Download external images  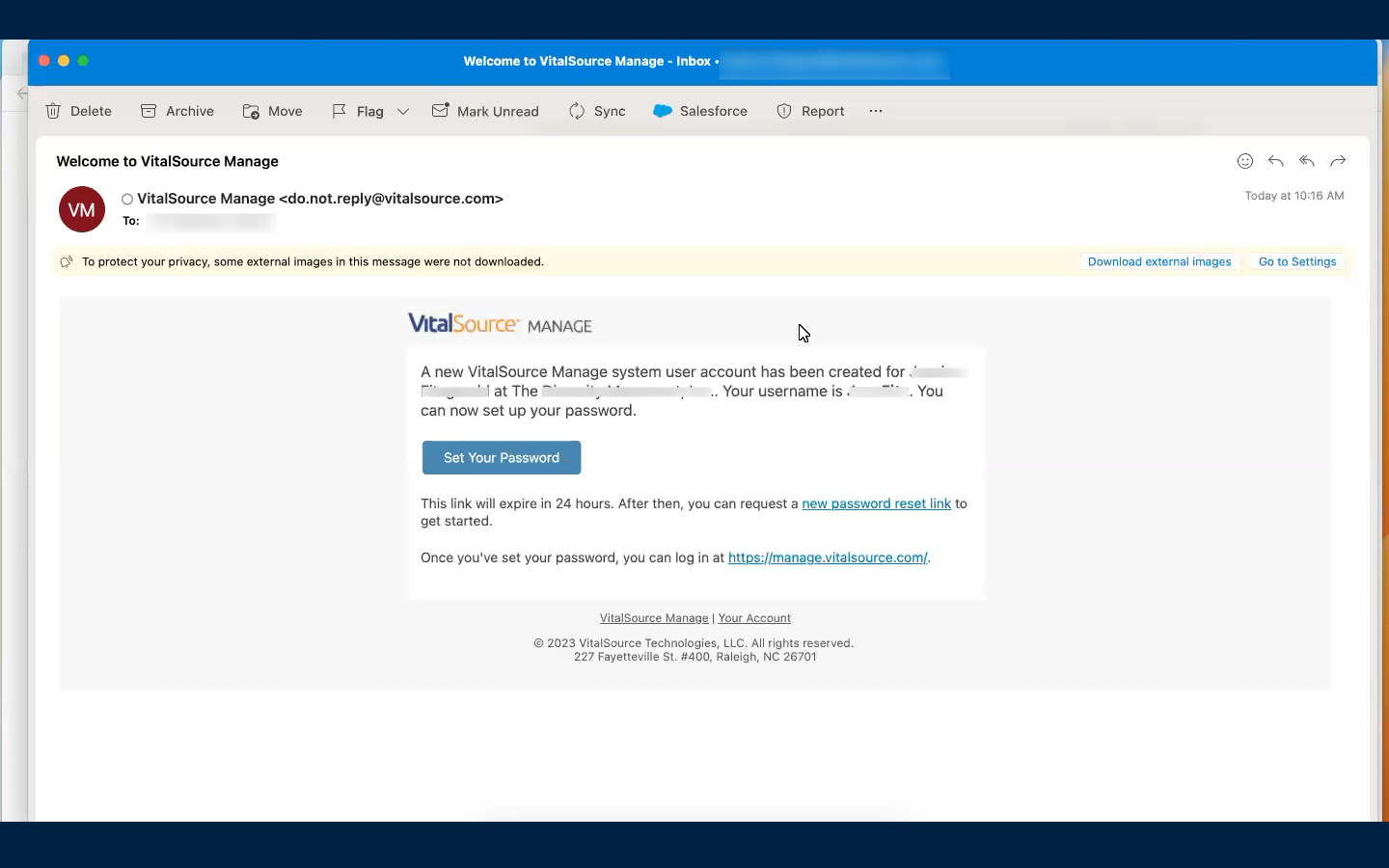(x=1159, y=261)
